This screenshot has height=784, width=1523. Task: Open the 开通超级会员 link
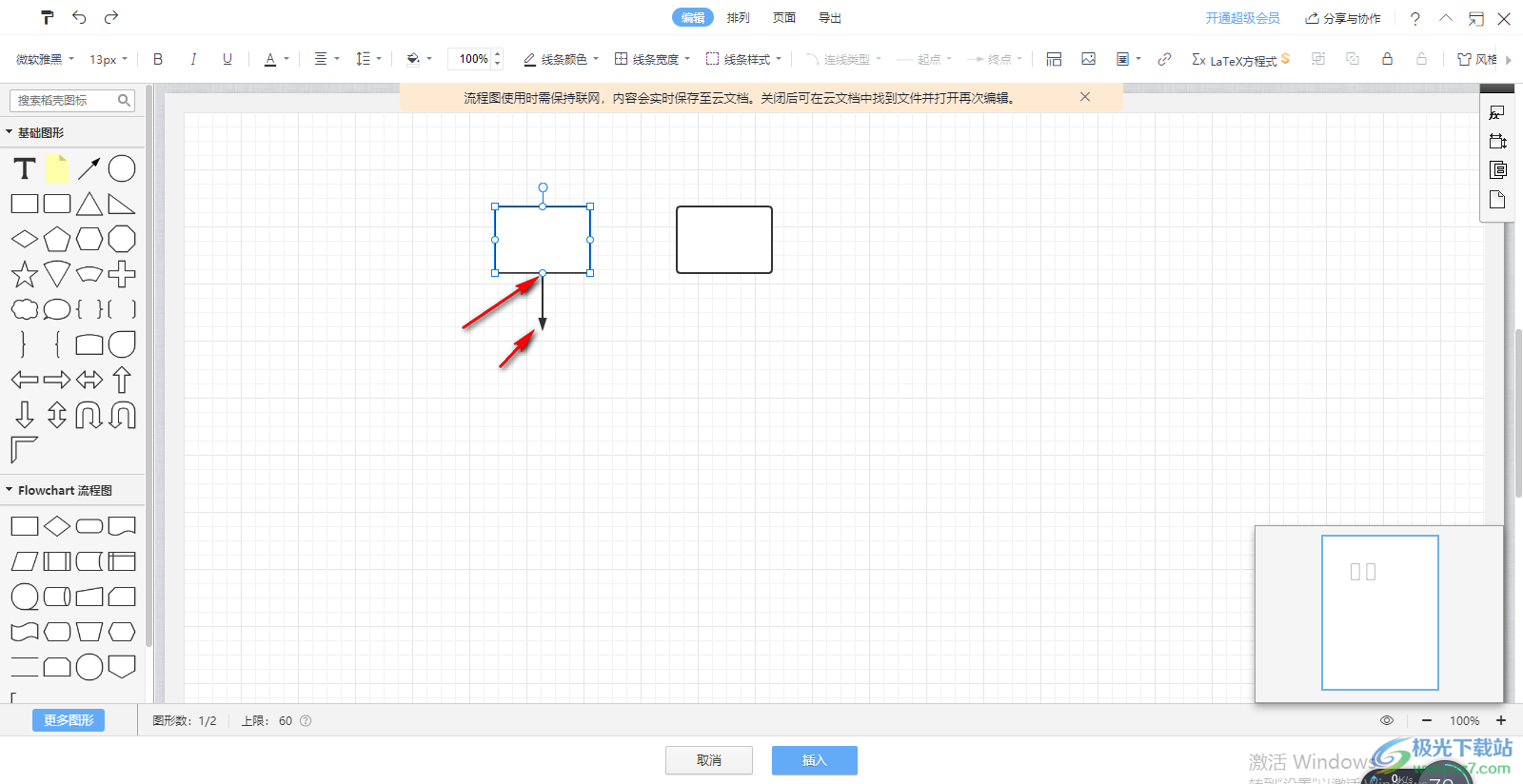1242,18
